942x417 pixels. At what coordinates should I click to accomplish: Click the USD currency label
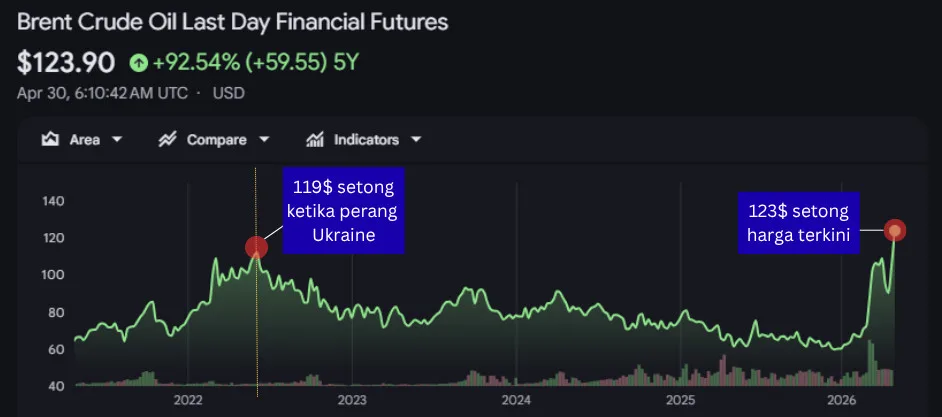(x=227, y=93)
